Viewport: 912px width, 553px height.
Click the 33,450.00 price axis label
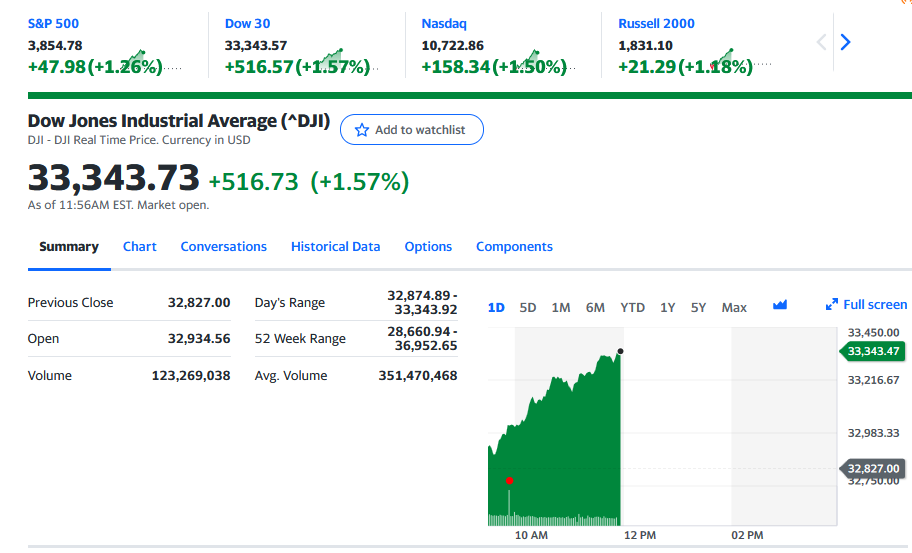[x=873, y=333]
